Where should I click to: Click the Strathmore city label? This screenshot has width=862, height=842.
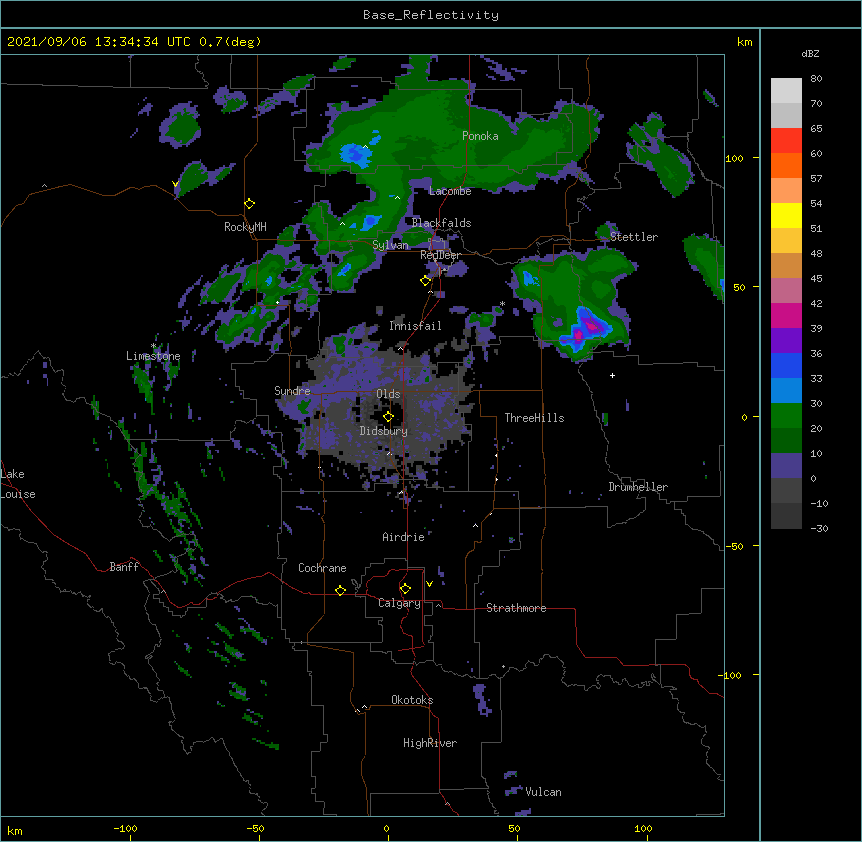516,608
